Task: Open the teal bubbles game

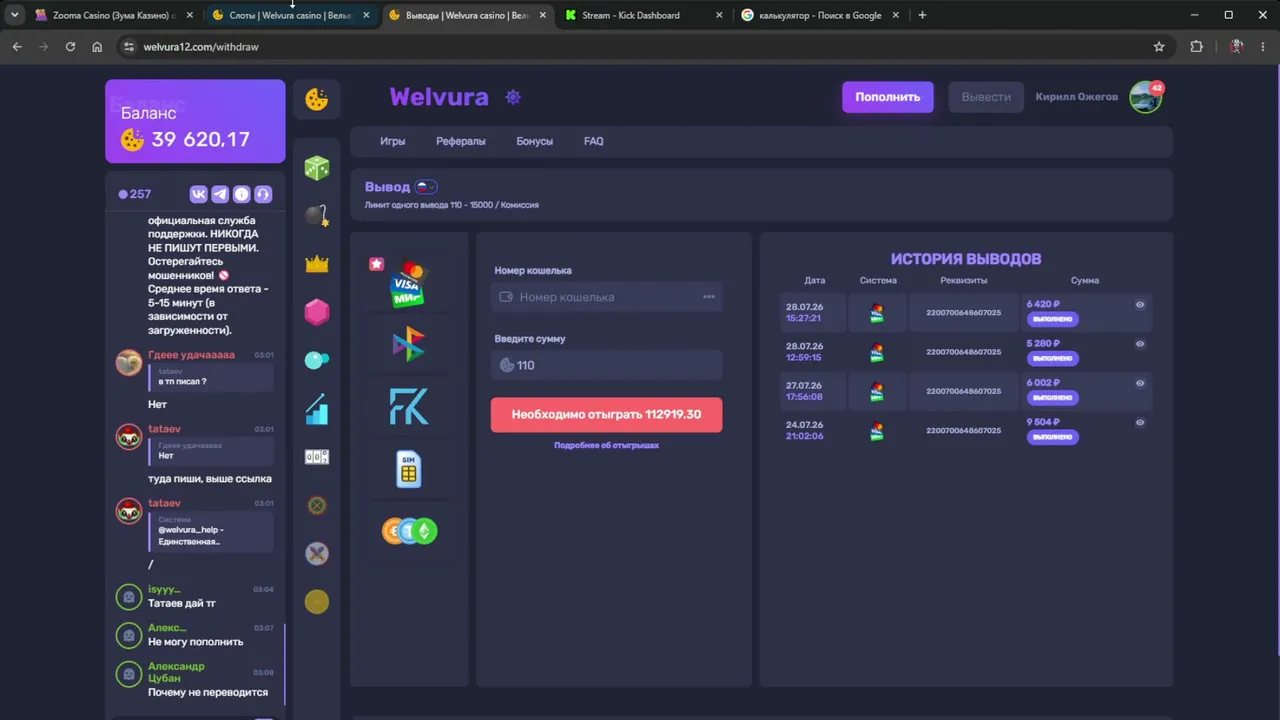Action: pyautogui.click(x=317, y=360)
